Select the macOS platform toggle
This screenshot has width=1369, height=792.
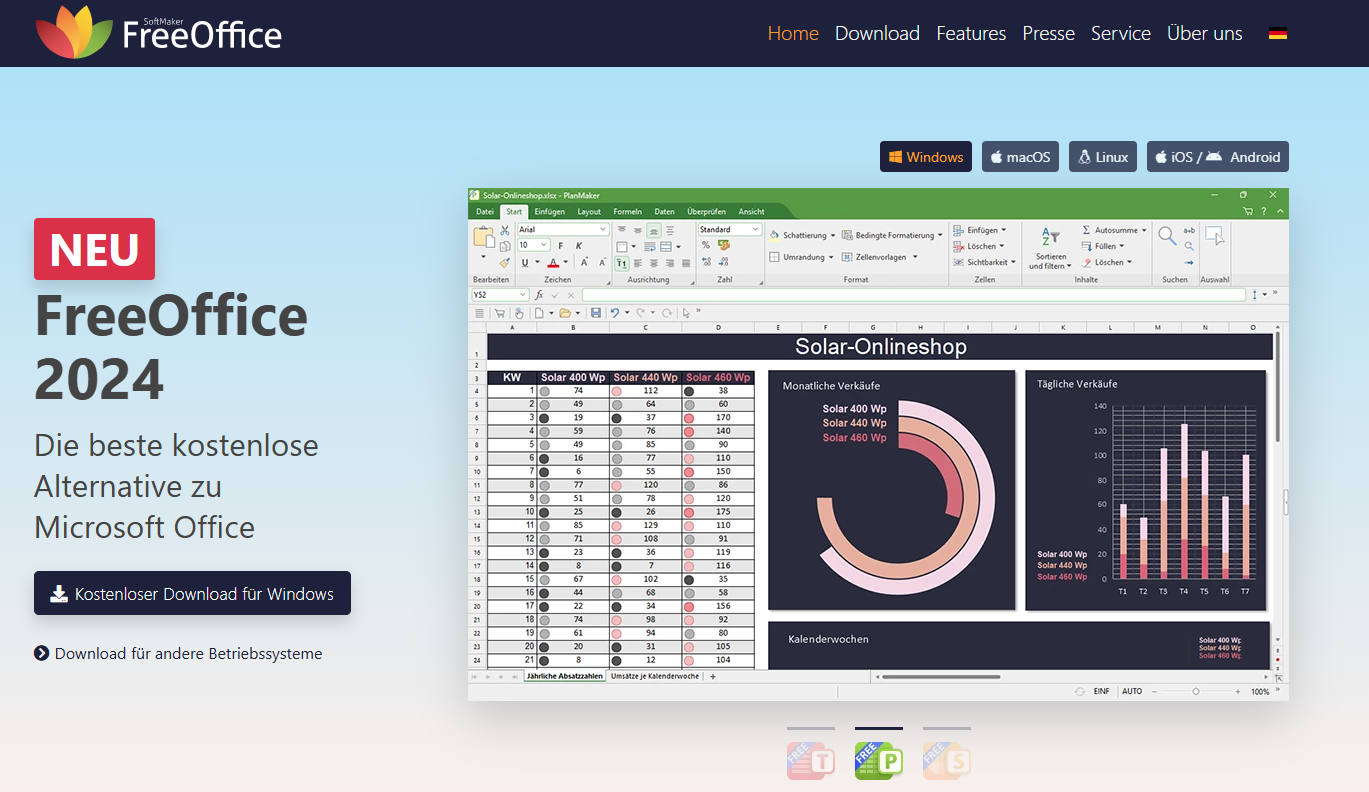(x=1020, y=157)
